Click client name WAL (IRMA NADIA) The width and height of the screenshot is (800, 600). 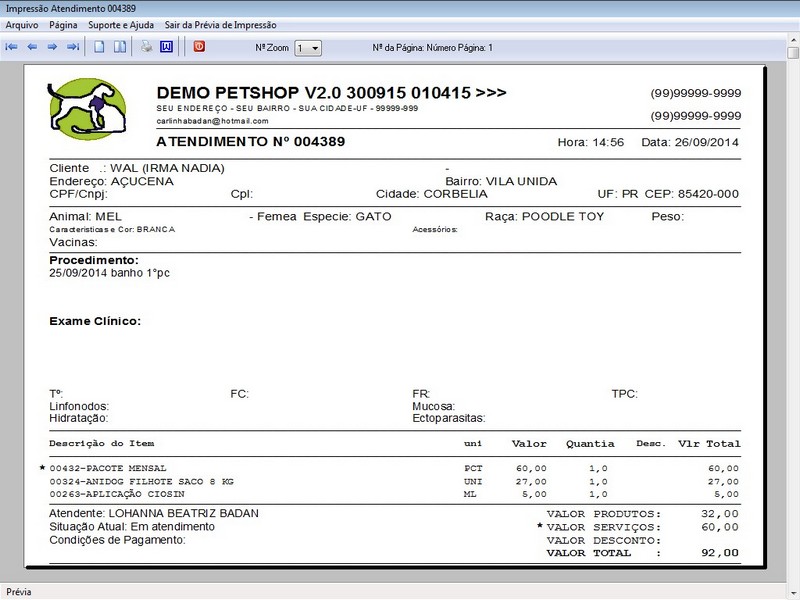pyautogui.click(x=167, y=168)
